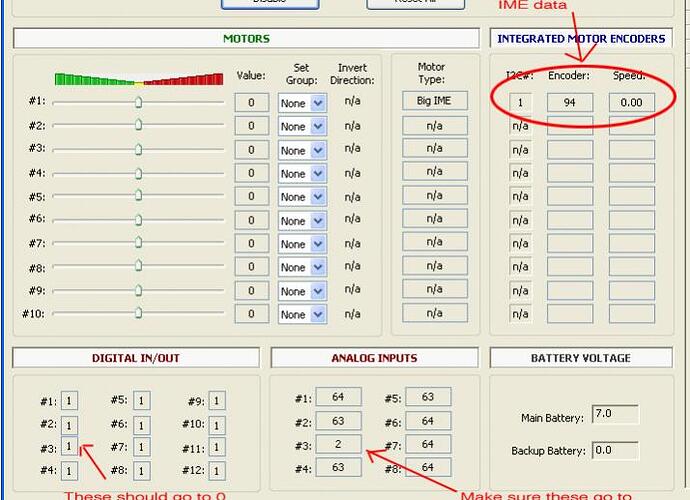Image resolution: width=690 pixels, height=500 pixels.
Task: Click the motor #1 power slider handle
Action: (x=138, y=102)
